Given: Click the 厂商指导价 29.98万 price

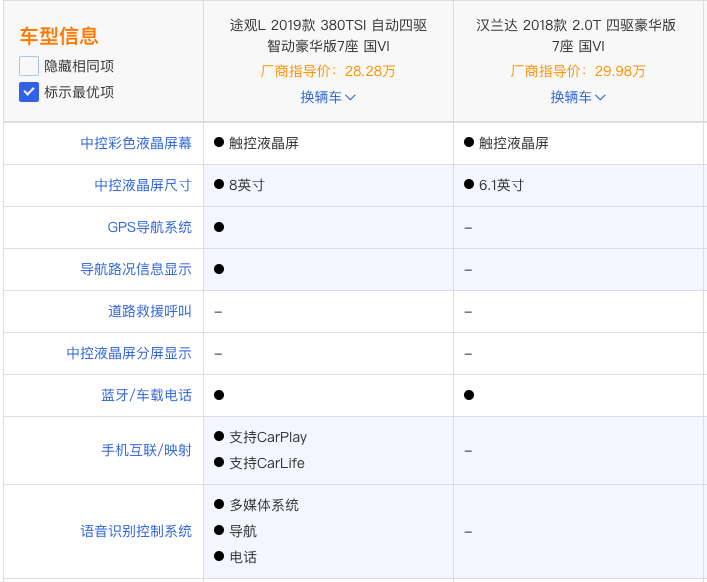Looking at the screenshot, I should point(578,71).
